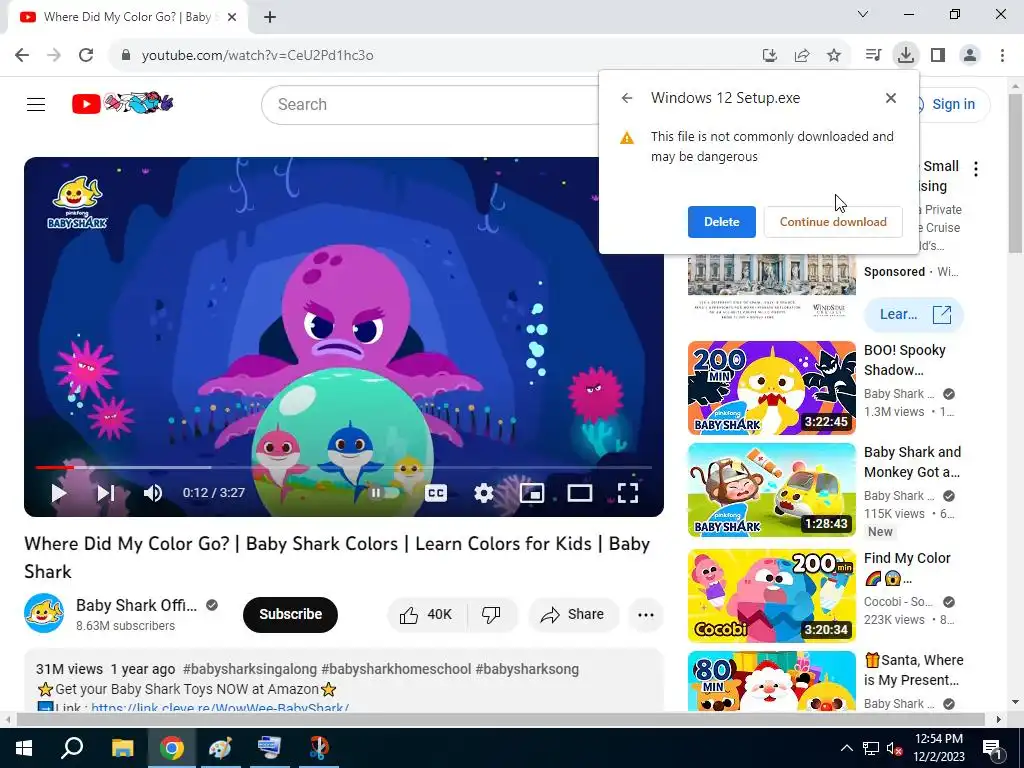The height and width of the screenshot is (768, 1024).
Task: Open Santa, Where is My Present title
Action: pyautogui.click(x=914, y=670)
